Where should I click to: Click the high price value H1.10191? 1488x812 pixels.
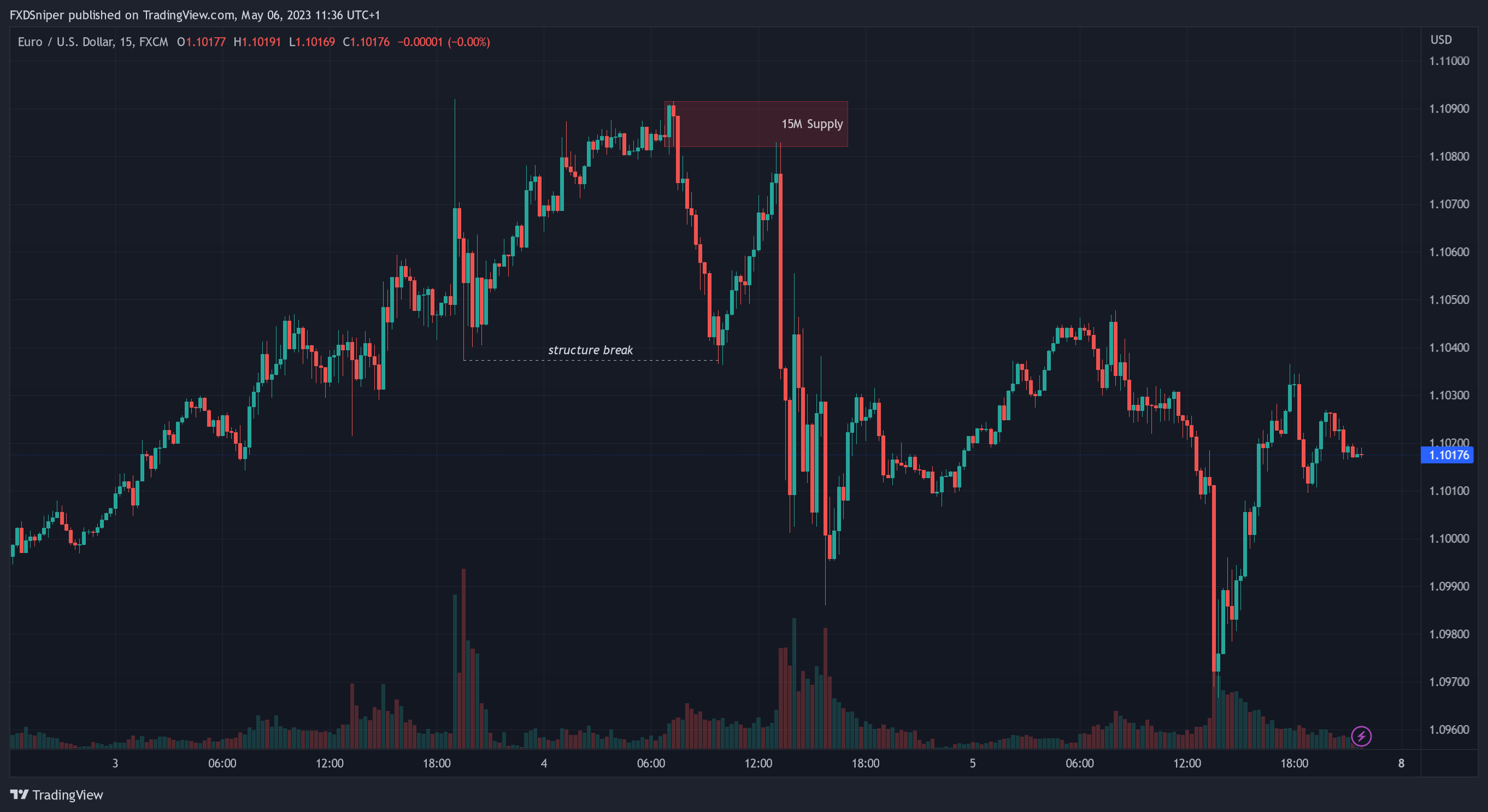coord(257,42)
